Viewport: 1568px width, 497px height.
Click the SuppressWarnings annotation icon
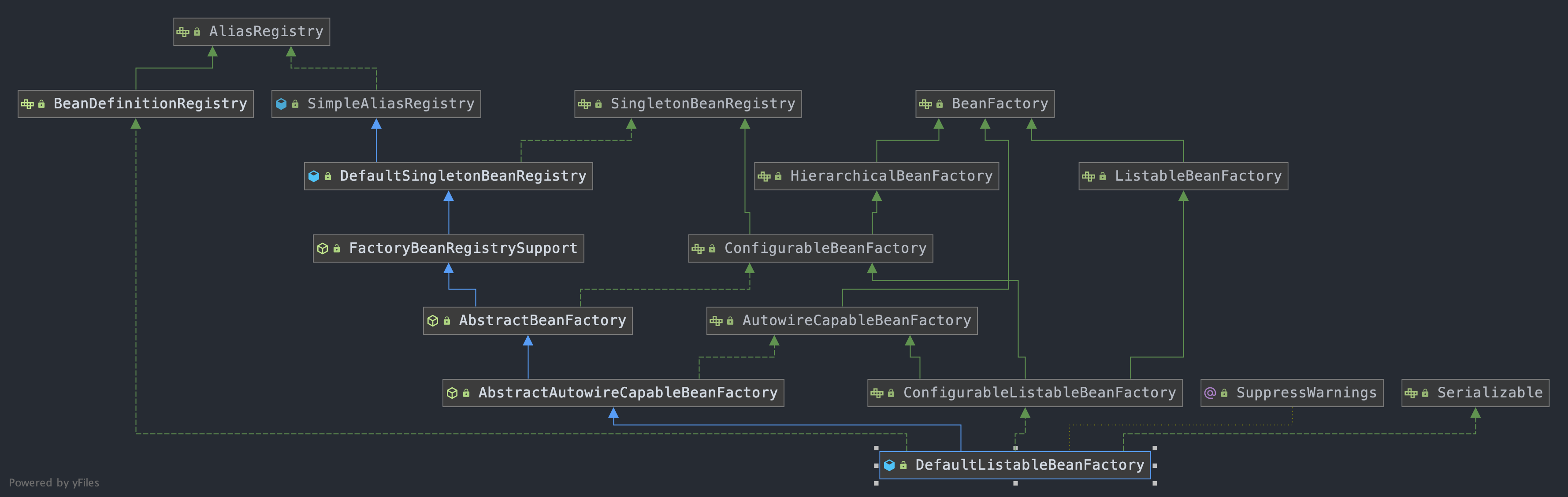pyautogui.click(x=1210, y=393)
